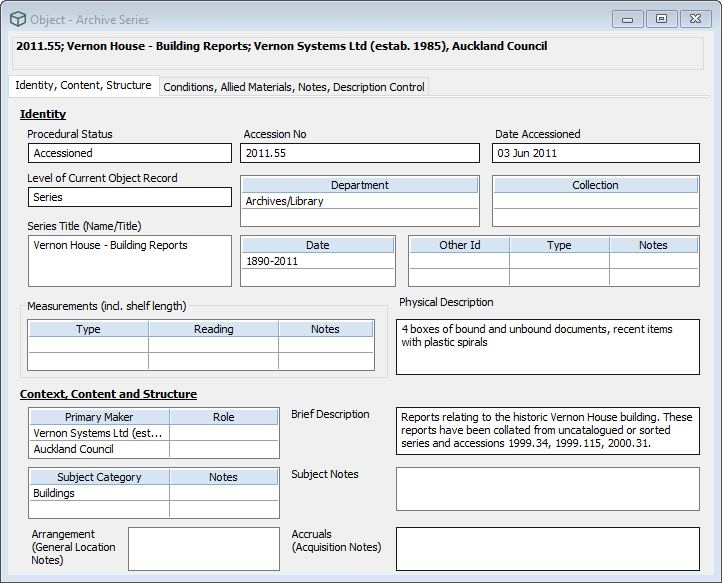Viewport: 722px width, 583px height.
Task: Minimize the Object - Archive Series window
Action: pos(628,19)
